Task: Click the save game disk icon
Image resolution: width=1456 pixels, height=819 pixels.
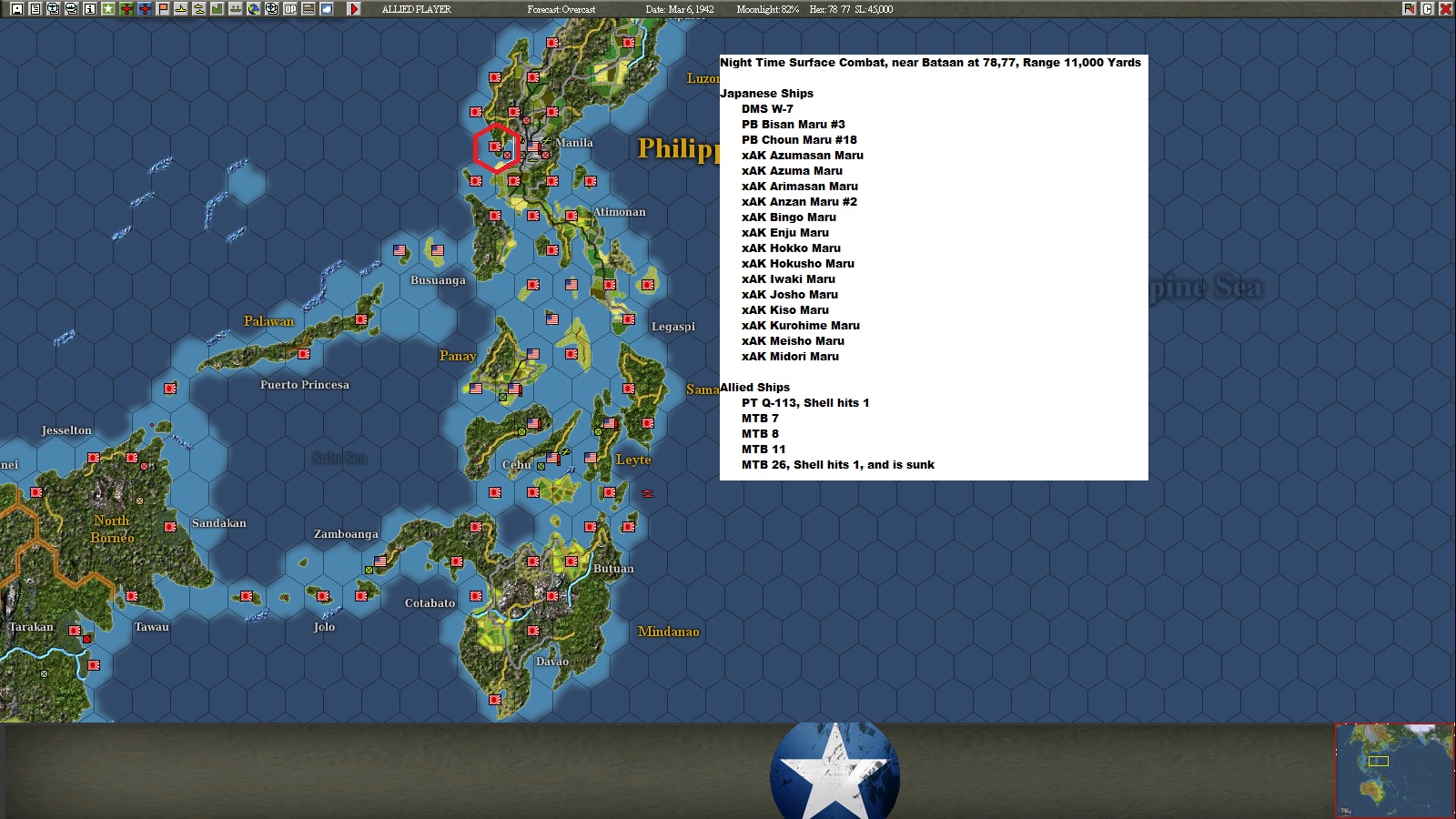Action: [x=17, y=9]
